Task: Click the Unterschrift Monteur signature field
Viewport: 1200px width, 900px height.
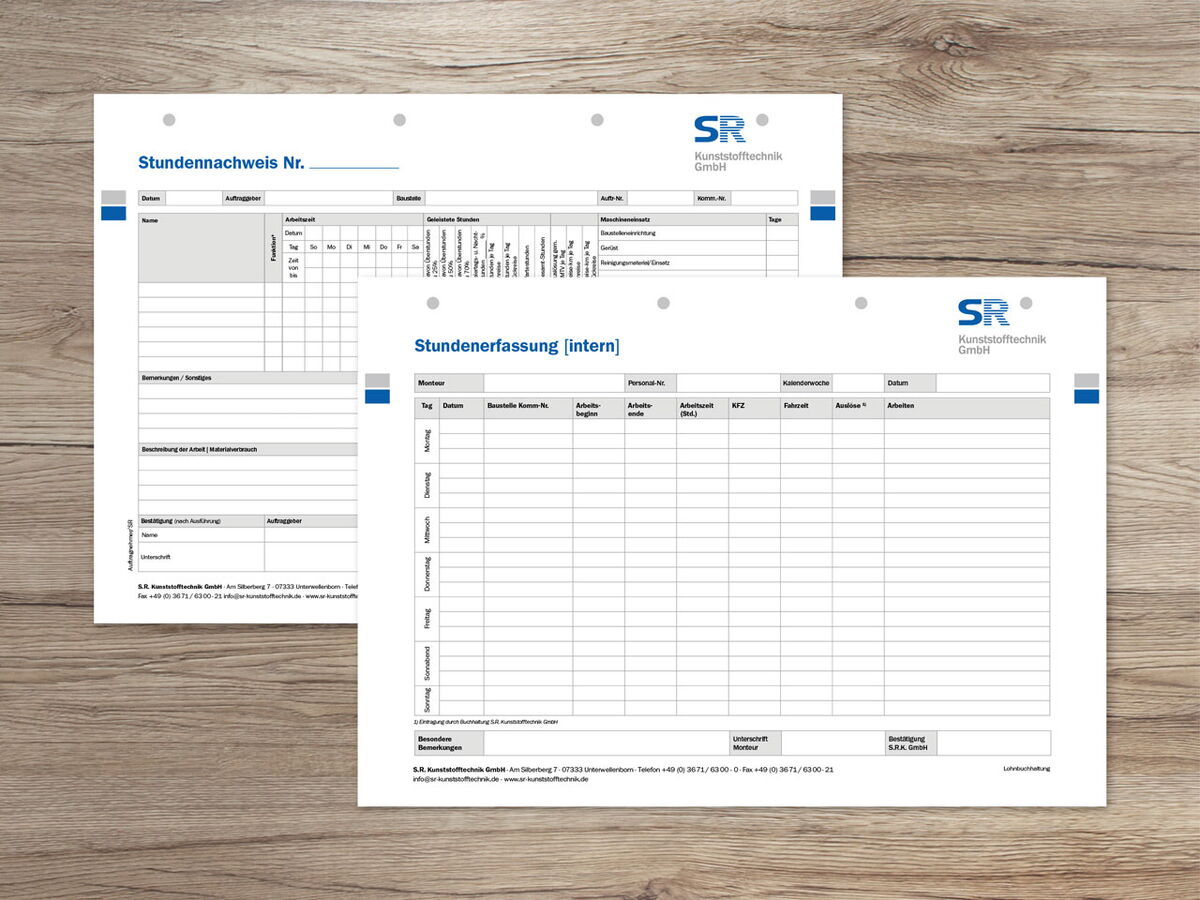Action: click(831, 743)
